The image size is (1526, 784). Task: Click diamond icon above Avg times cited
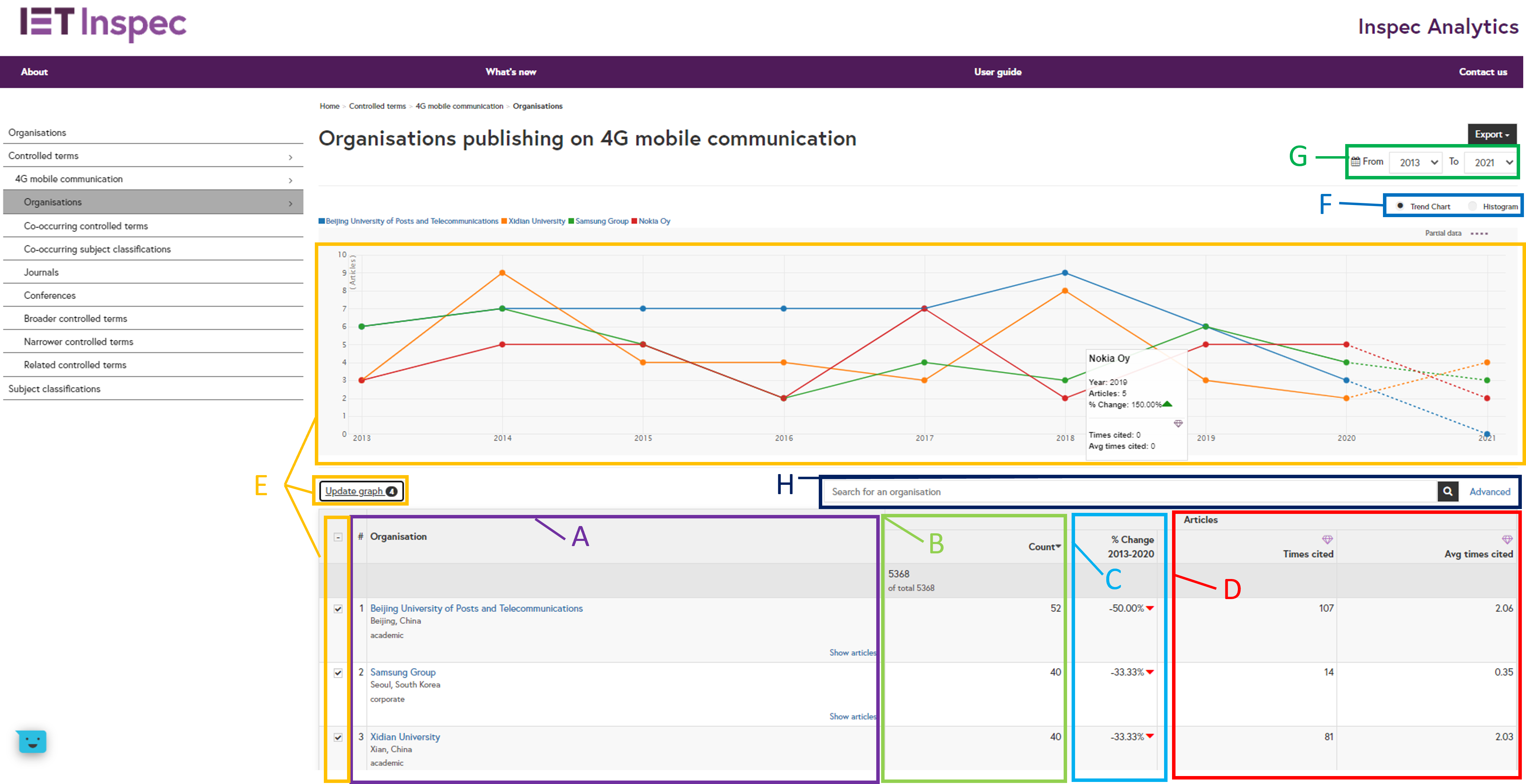coord(1507,539)
